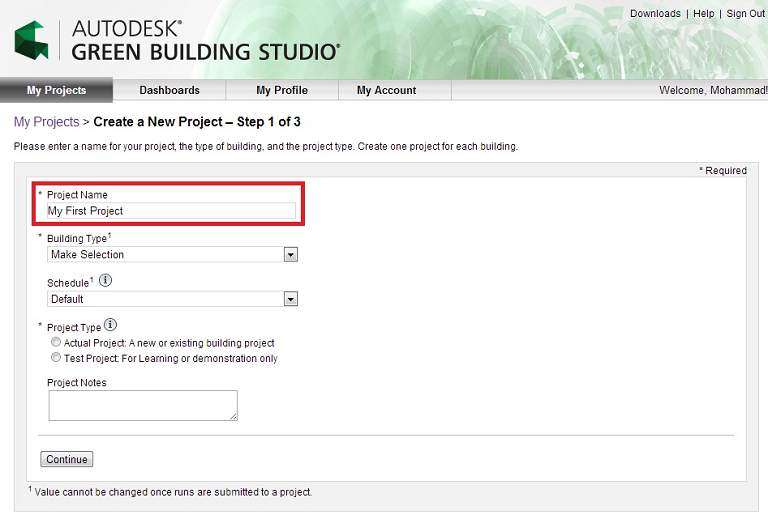This screenshot has height=519, width=768.
Task: Open the Schedule info icon
Action: [105, 281]
